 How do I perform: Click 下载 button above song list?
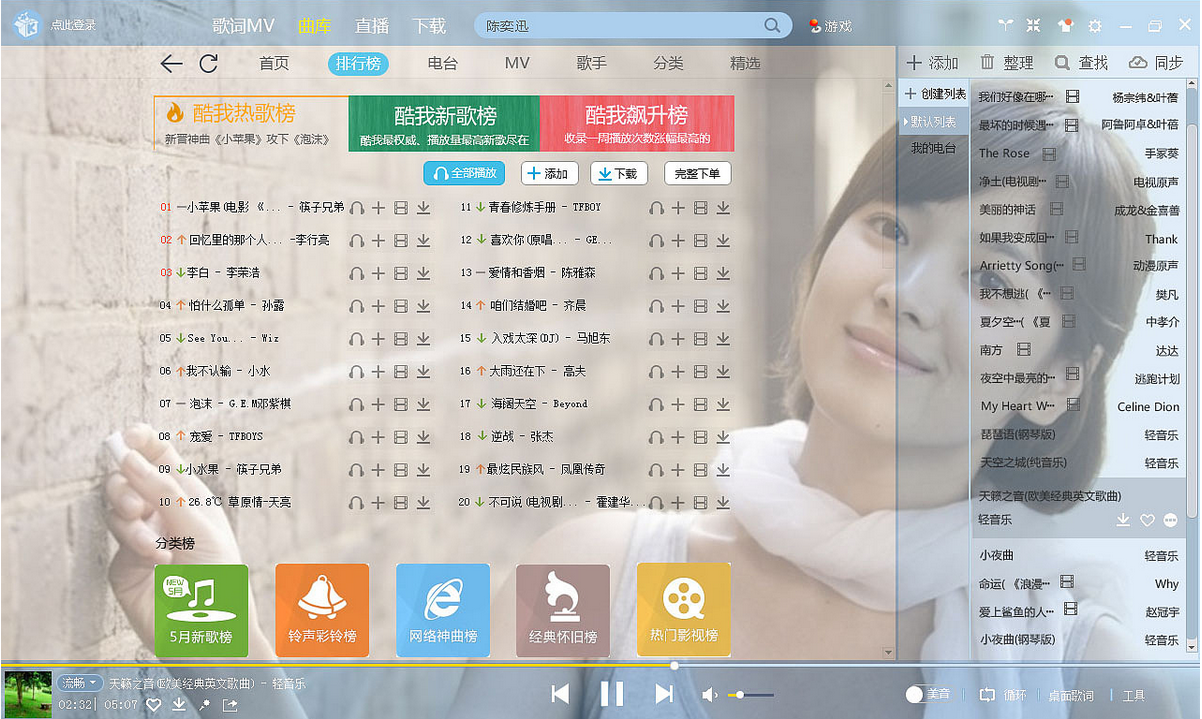619,173
